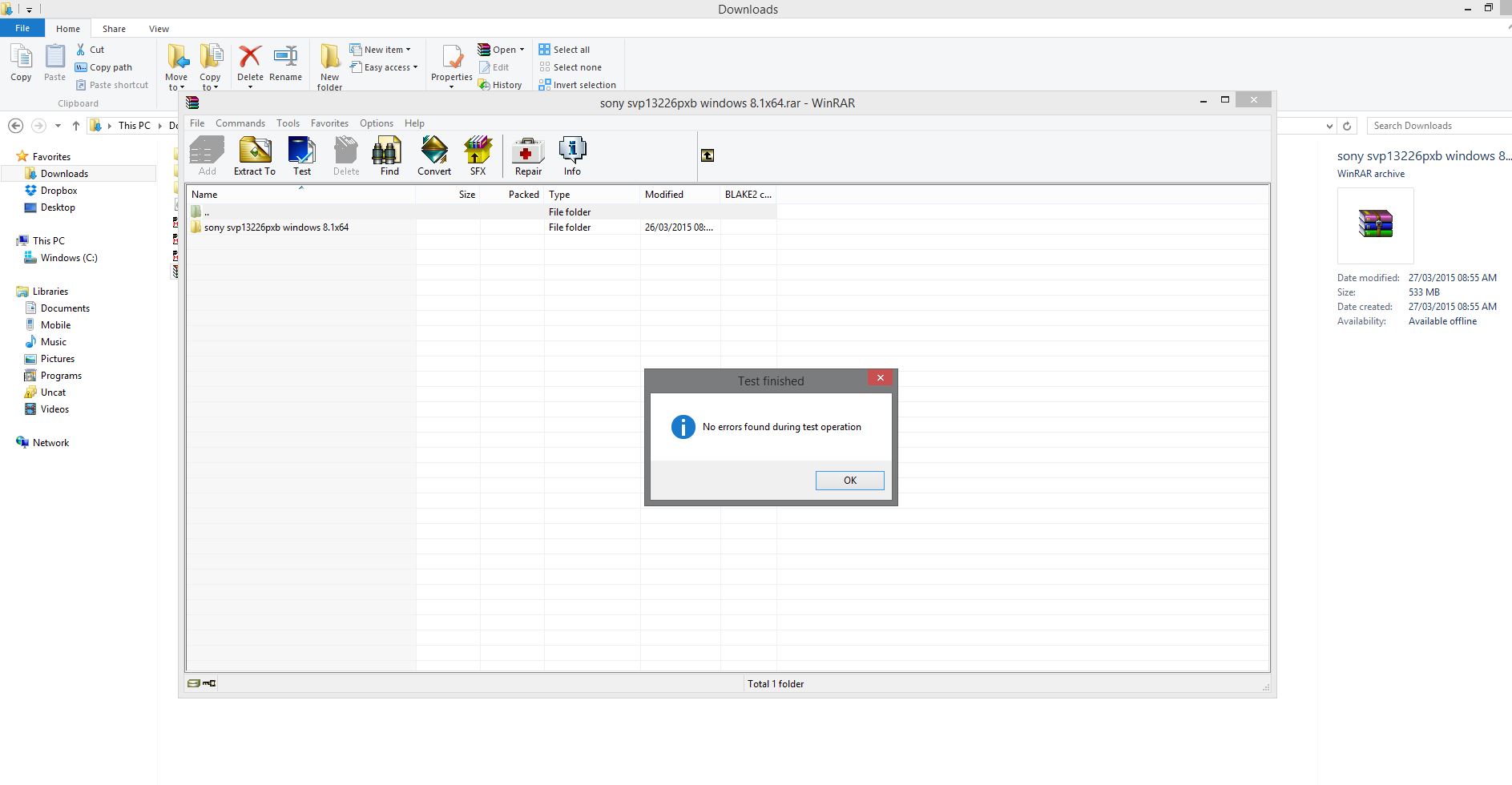Screen dimensions: 1512x785
Task: Click the Add icon in WinRAR toolbar
Action: coord(207,156)
